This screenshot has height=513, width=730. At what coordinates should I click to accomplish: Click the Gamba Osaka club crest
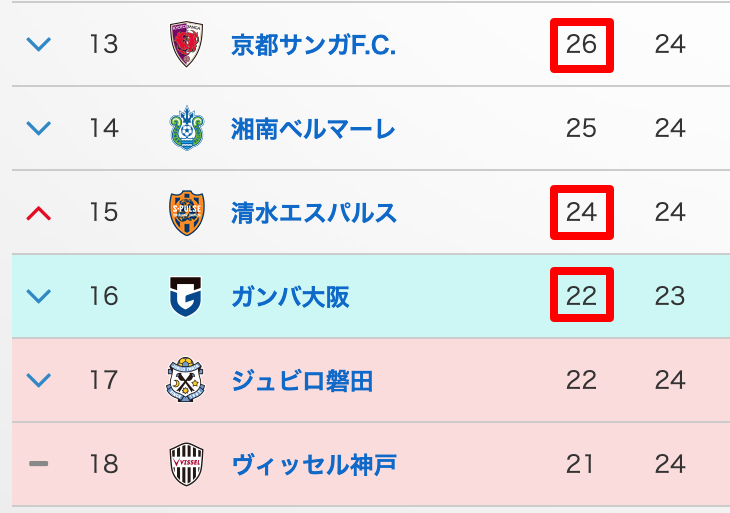click(187, 296)
